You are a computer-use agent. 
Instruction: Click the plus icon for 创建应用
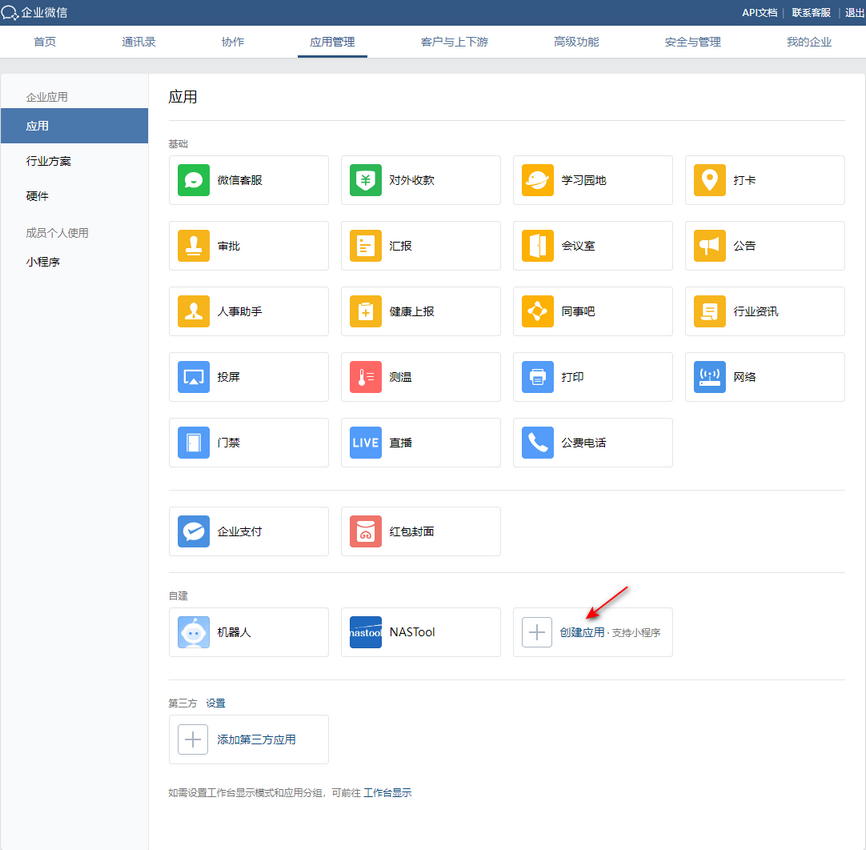pyautogui.click(x=537, y=632)
